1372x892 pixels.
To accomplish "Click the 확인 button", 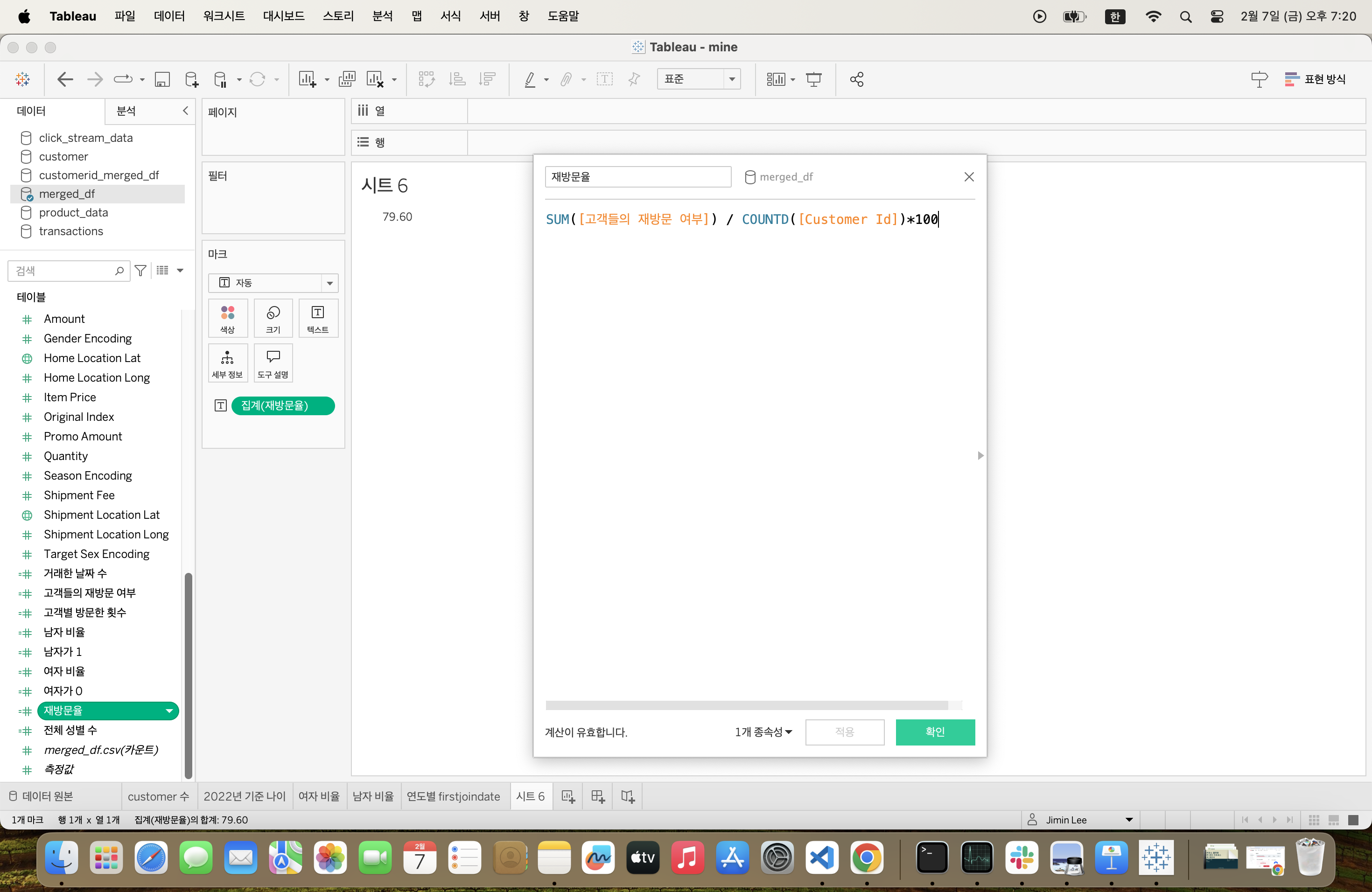I will pos(935,732).
